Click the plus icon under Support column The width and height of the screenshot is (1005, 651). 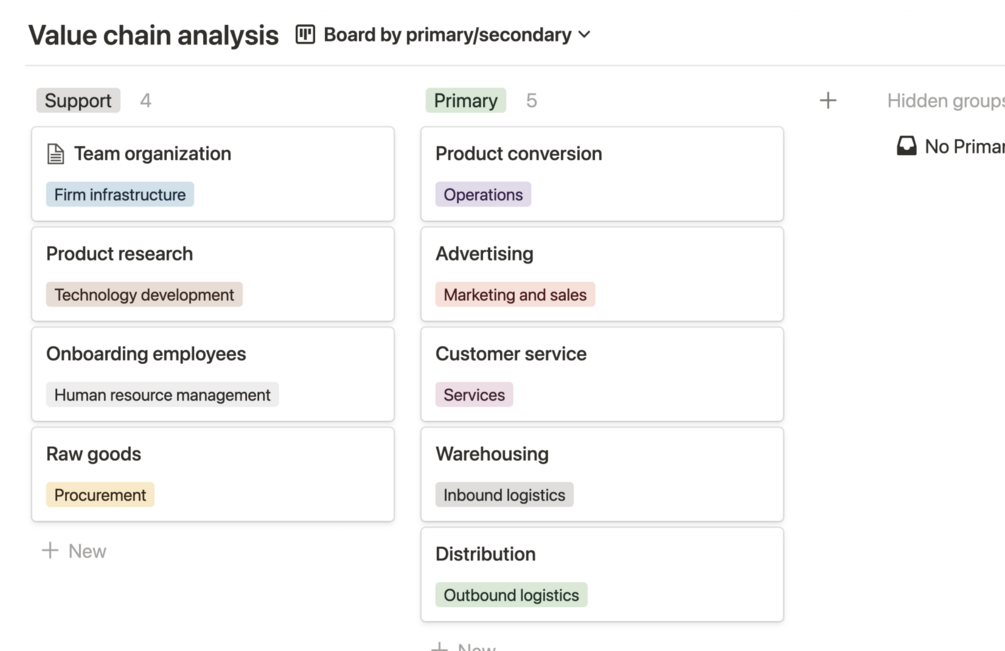[50, 551]
